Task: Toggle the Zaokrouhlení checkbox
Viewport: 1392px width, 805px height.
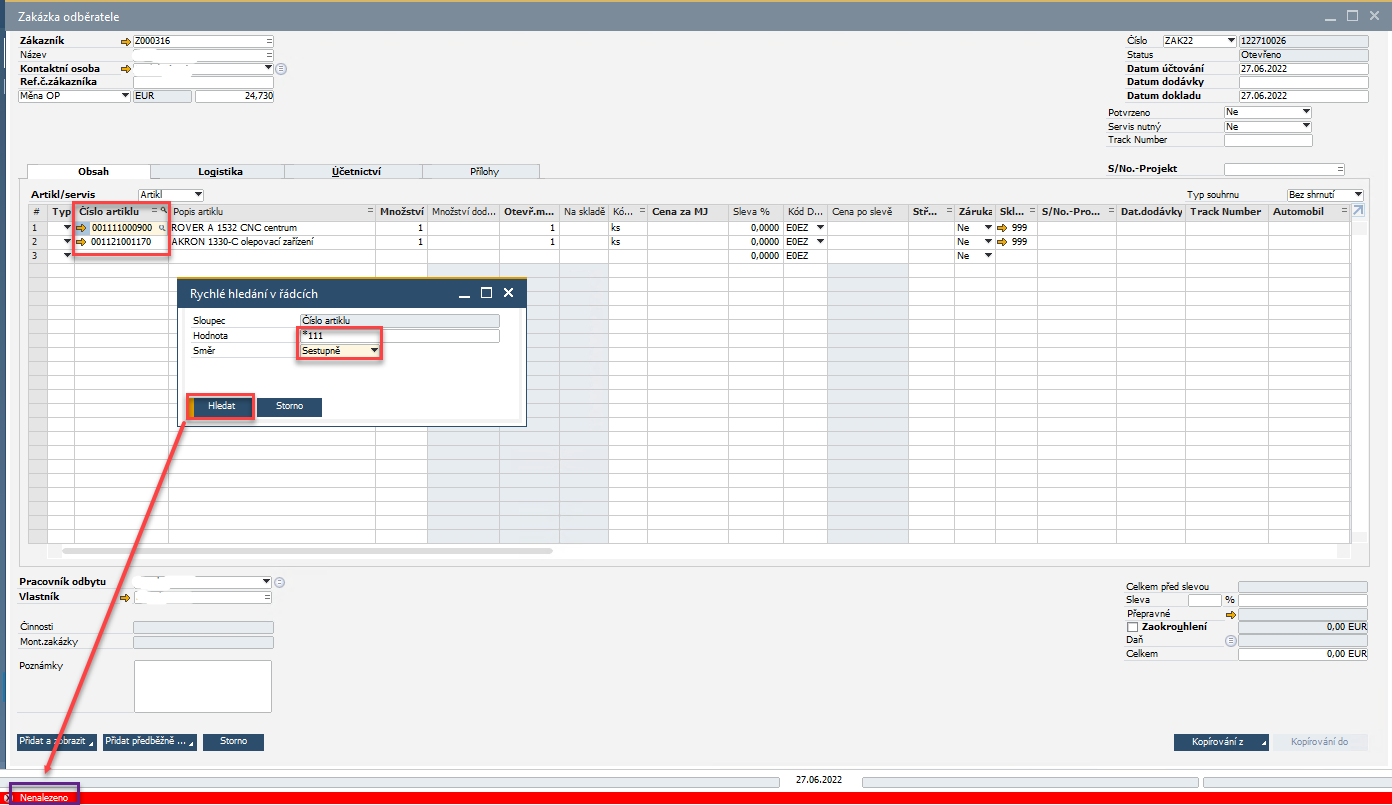Action: point(1132,627)
